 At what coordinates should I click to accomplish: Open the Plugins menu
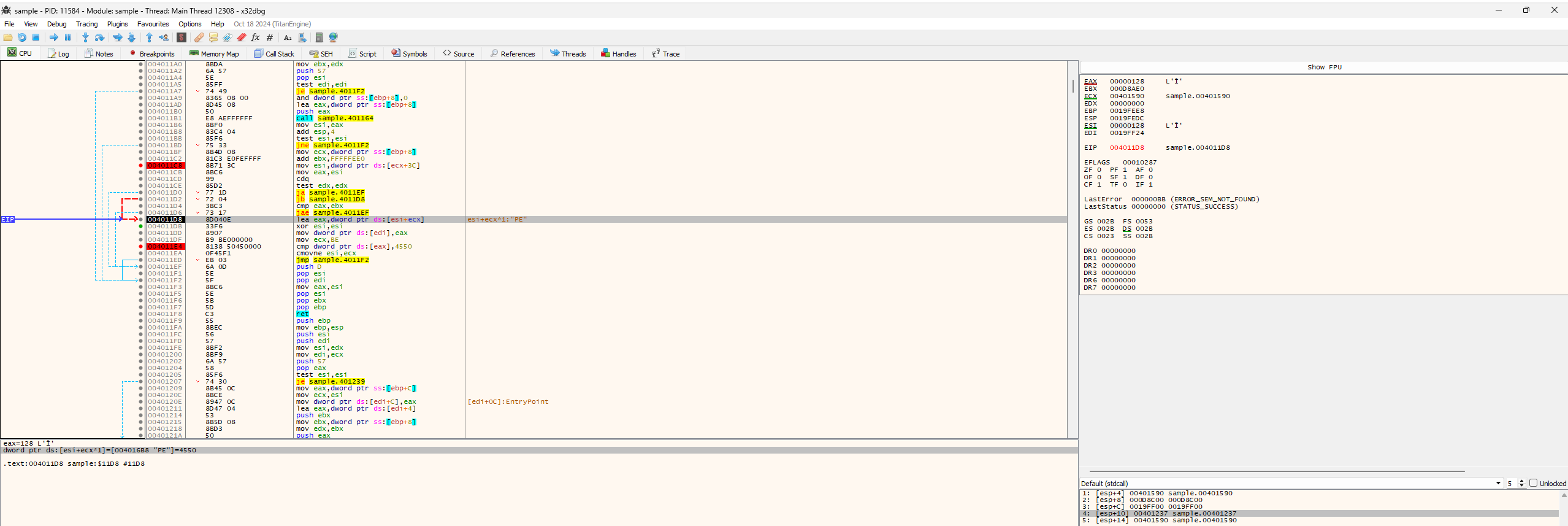117,24
